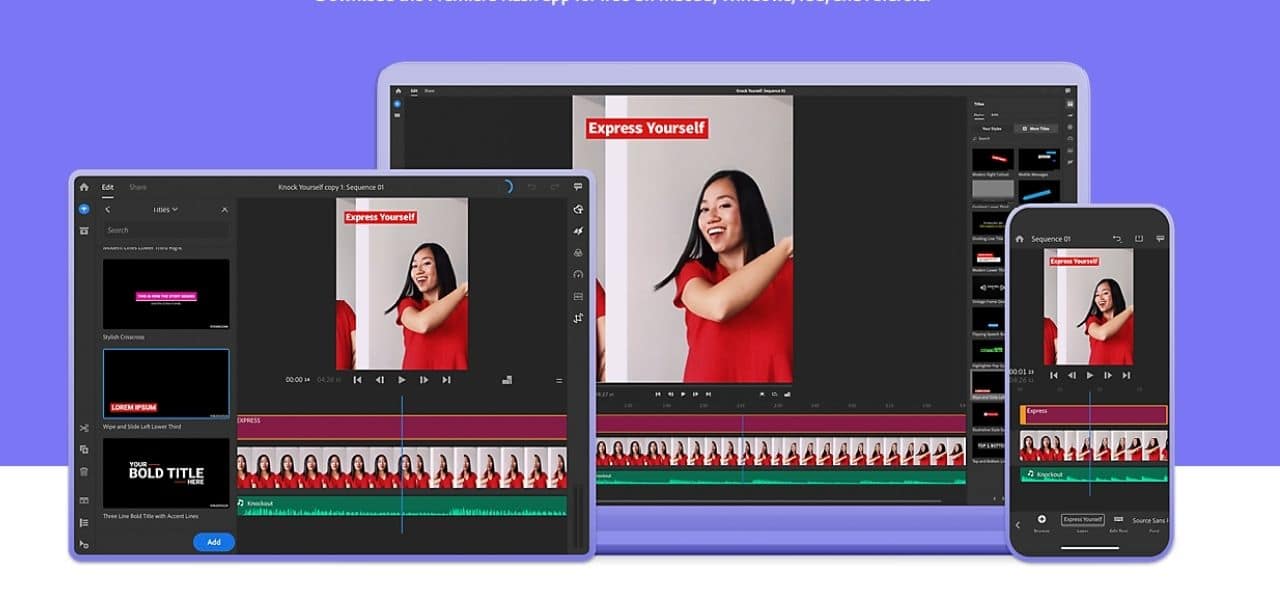Select the scissors split tool on tablet
Viewport: 1280px width, 600px height.
84,428
